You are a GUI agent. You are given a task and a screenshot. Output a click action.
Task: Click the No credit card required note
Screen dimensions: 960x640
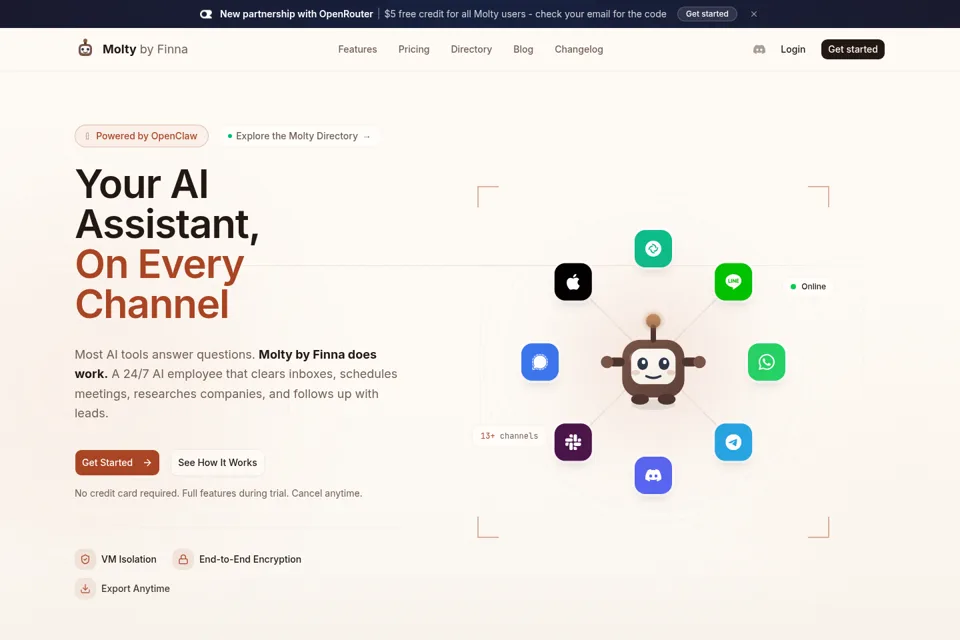[219, 493]
